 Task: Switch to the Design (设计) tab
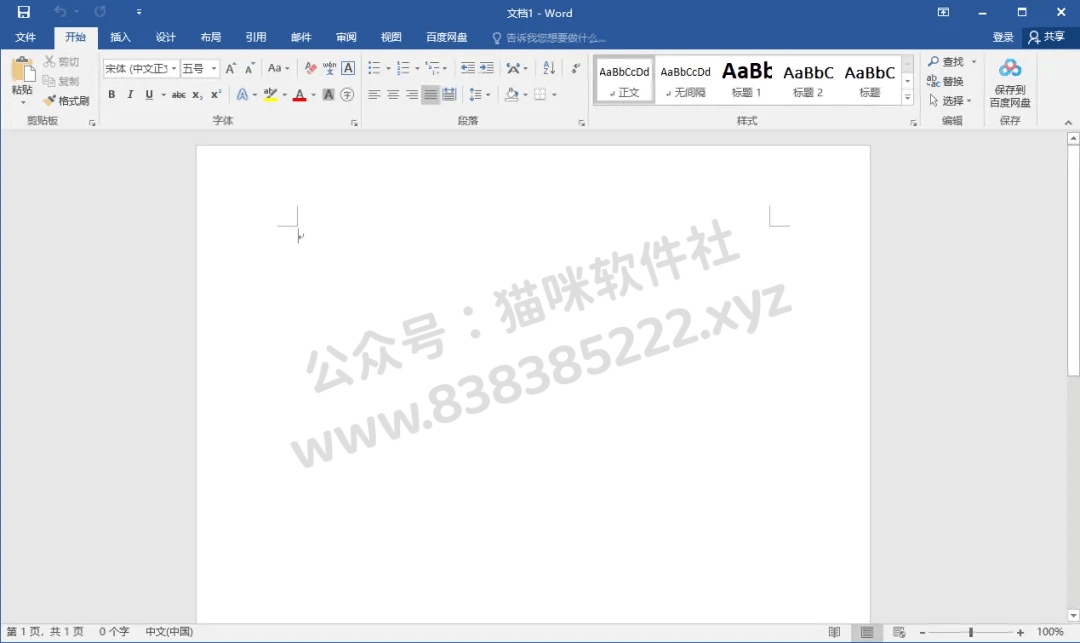point(165,37)
